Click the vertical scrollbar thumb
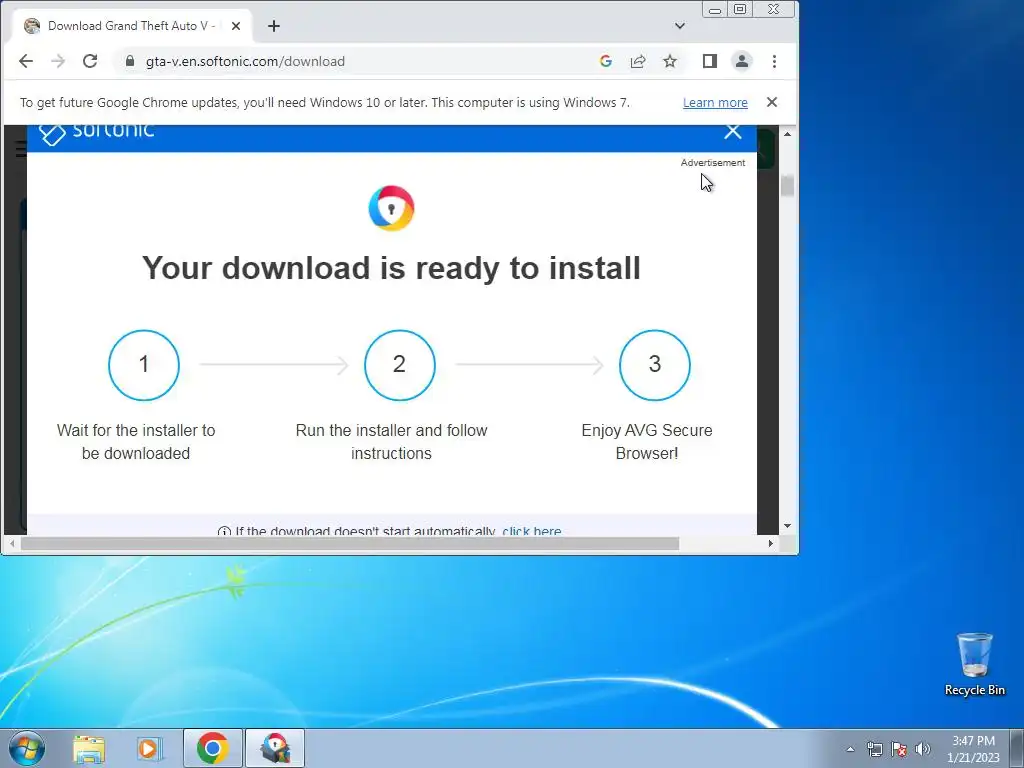This screenshot has height=768, width=1024. 788,186
